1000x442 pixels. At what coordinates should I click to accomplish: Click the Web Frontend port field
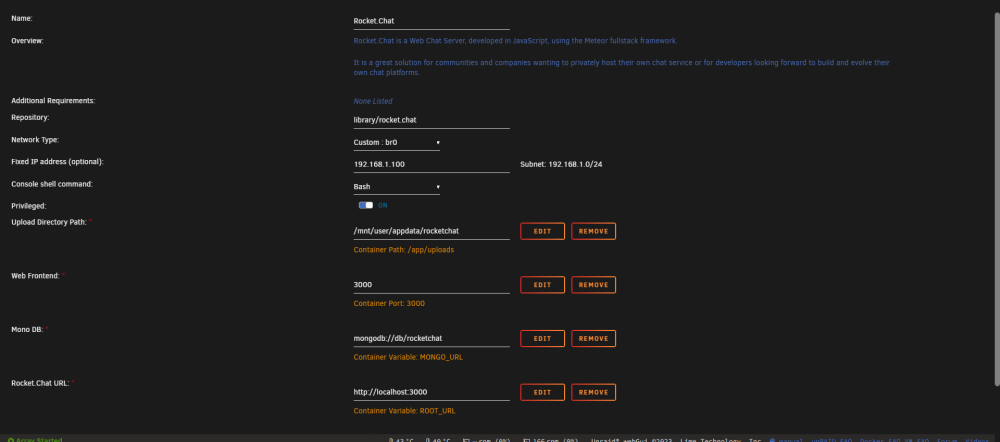tap(432, 285)
